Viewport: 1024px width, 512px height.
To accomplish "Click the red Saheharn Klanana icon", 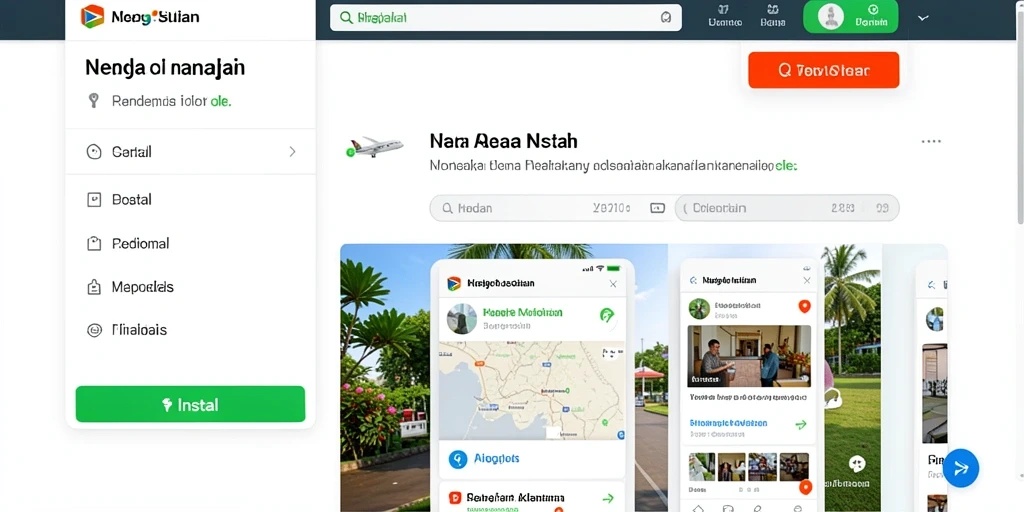I will pos(455,498).
